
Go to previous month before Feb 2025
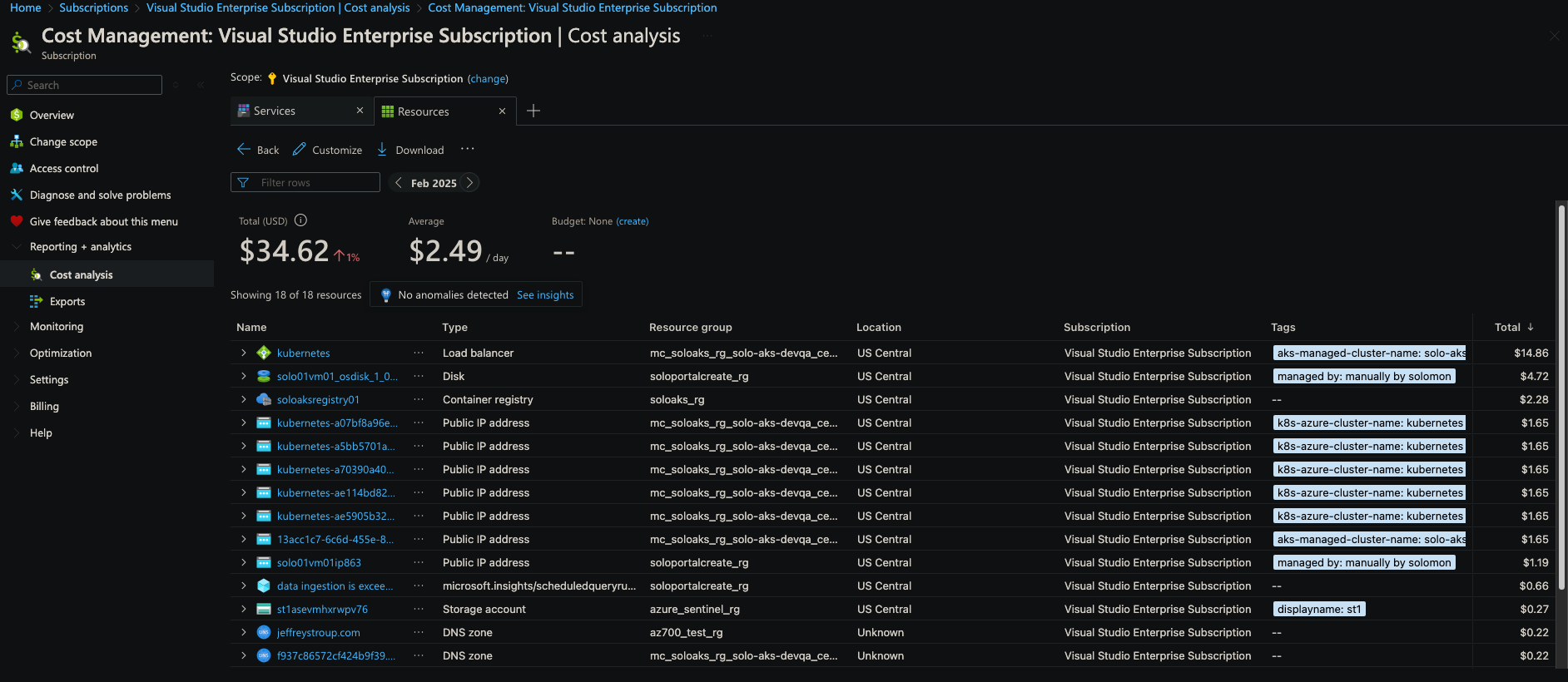point(399,183)
